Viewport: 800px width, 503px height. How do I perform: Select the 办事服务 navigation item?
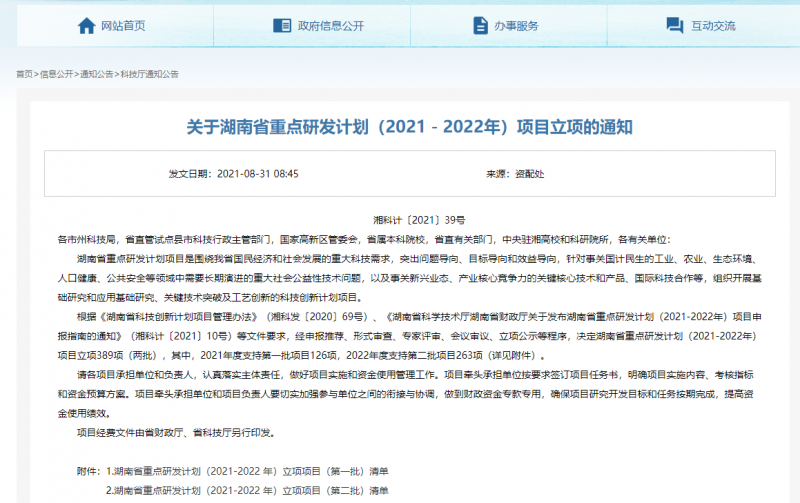[x=515, y=26]
